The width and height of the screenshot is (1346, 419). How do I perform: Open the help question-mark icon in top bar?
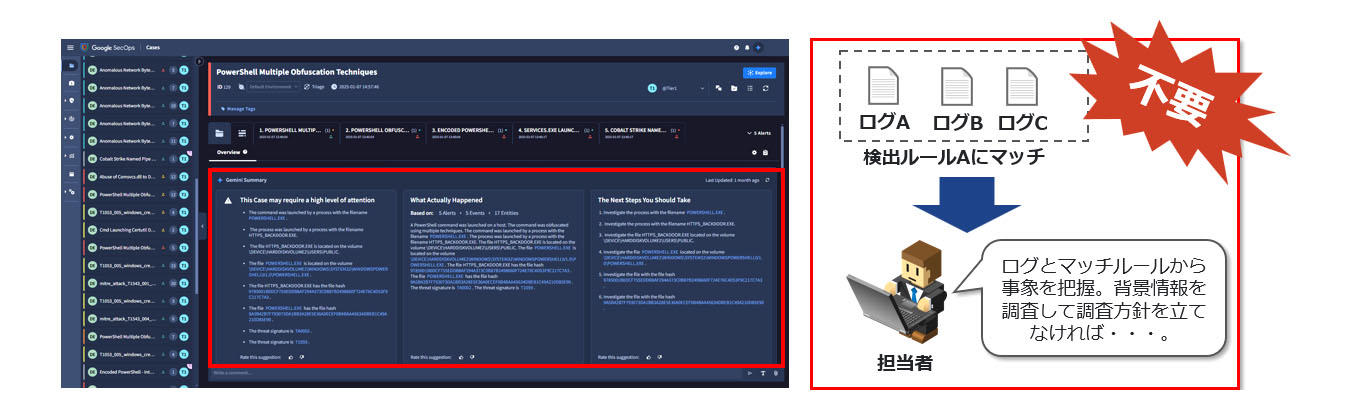(737, 47)
